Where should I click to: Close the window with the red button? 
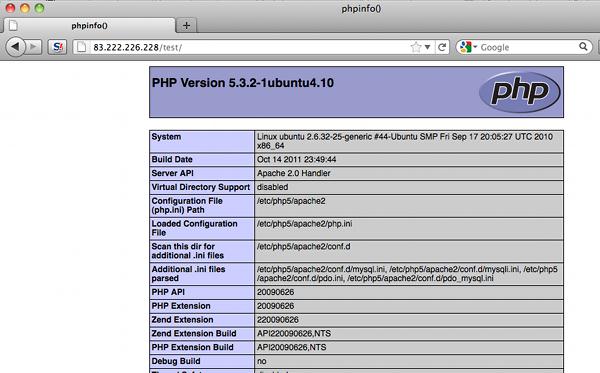[10, 8]
